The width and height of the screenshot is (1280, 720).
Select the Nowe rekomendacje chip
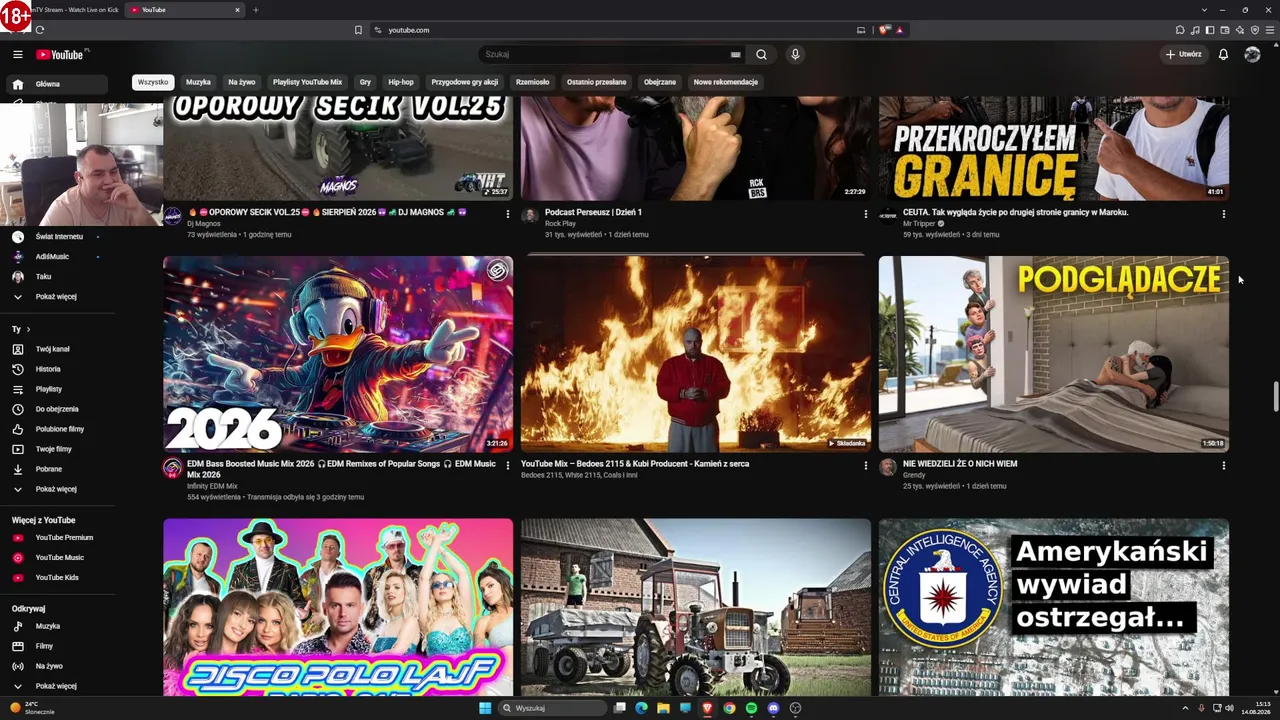point(725,82)
